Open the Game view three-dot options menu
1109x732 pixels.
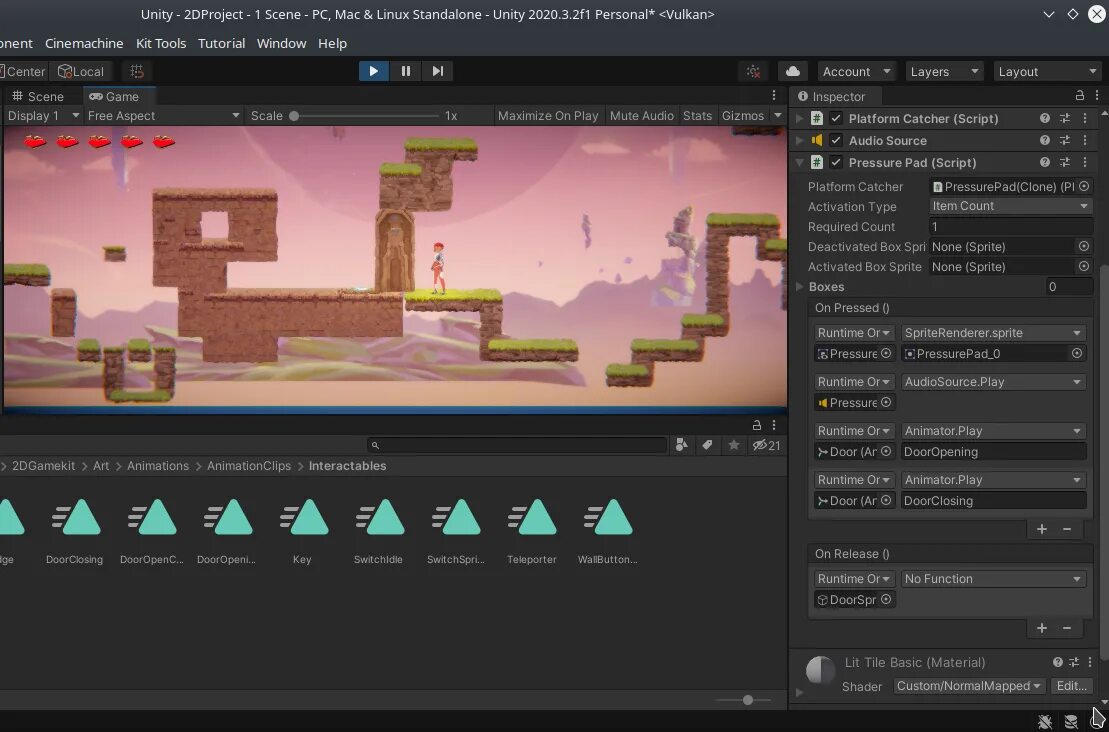(x=774, y=95)
